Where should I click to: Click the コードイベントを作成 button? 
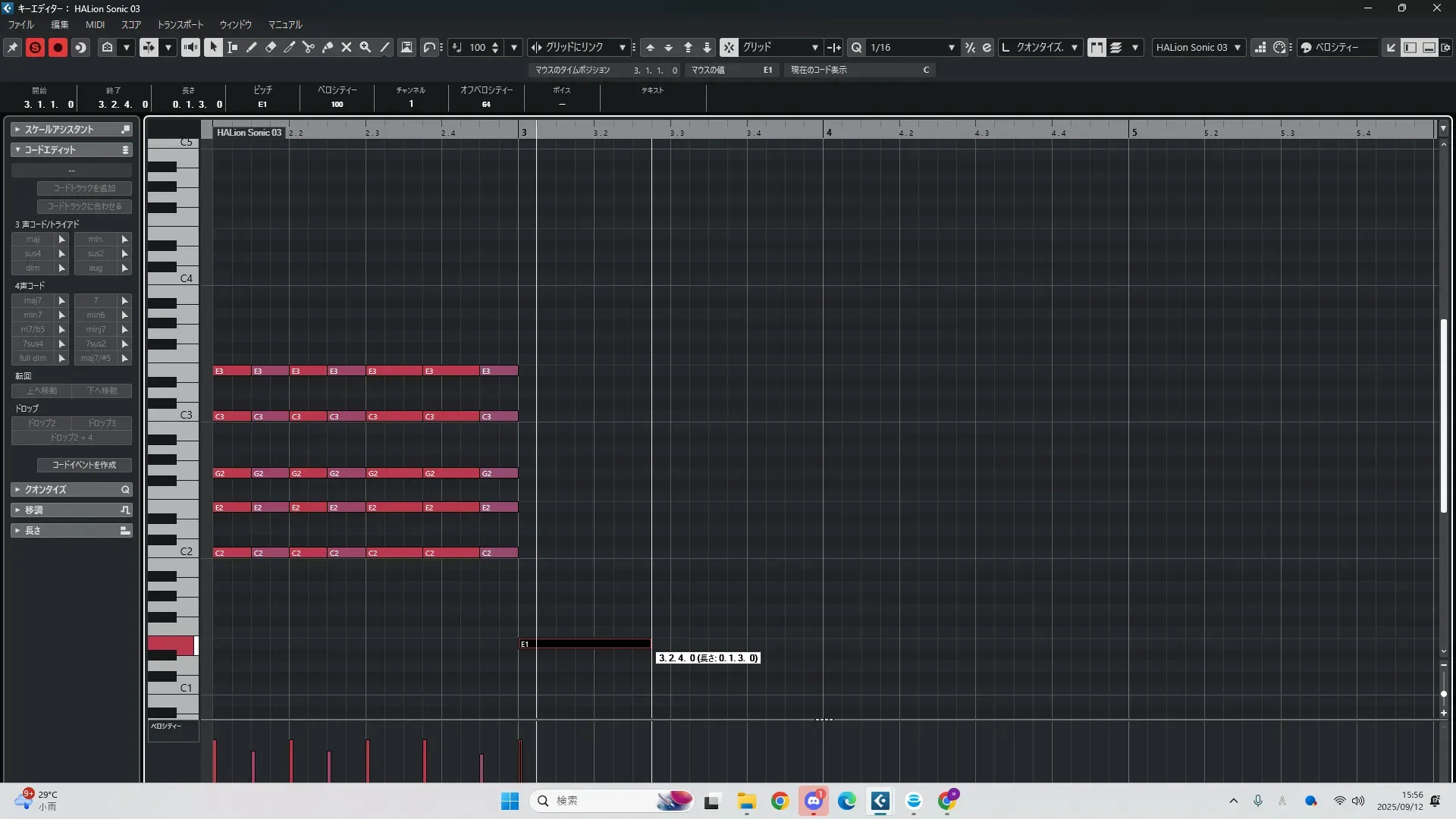84,465
